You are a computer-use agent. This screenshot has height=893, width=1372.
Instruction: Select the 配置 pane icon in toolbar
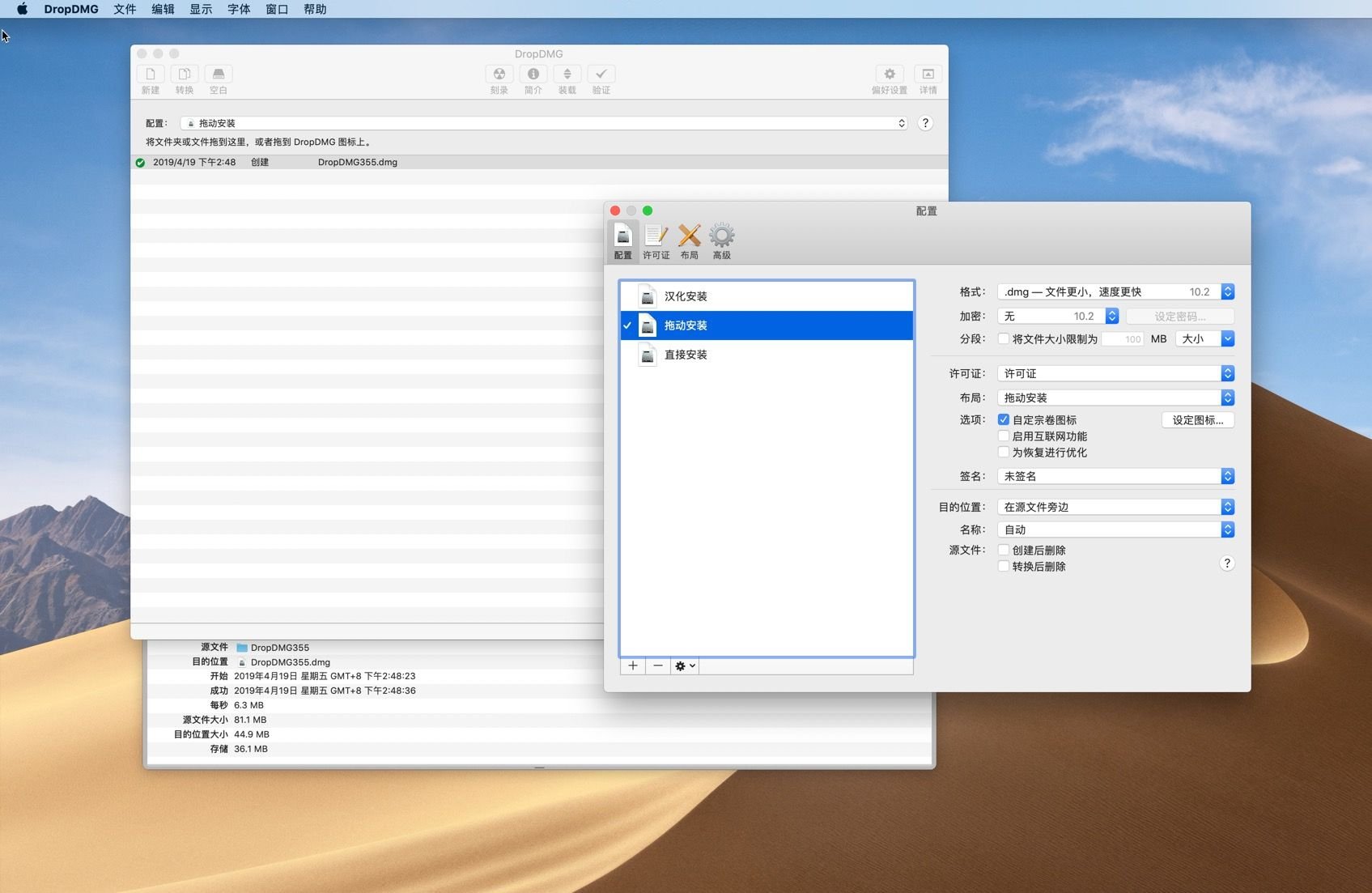(x=623, y=241)
